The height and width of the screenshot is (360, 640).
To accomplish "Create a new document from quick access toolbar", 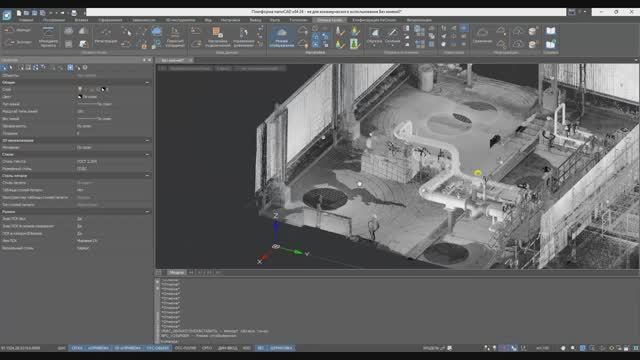I will click(x=19, y=13).
